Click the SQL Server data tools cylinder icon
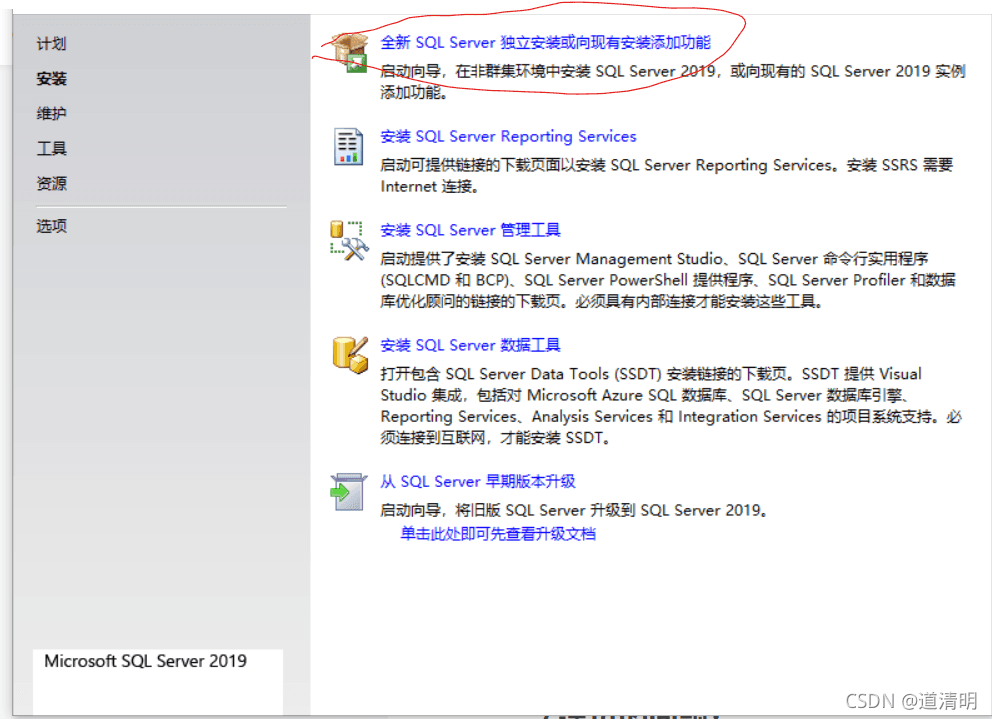 click(x=350, y=355)
